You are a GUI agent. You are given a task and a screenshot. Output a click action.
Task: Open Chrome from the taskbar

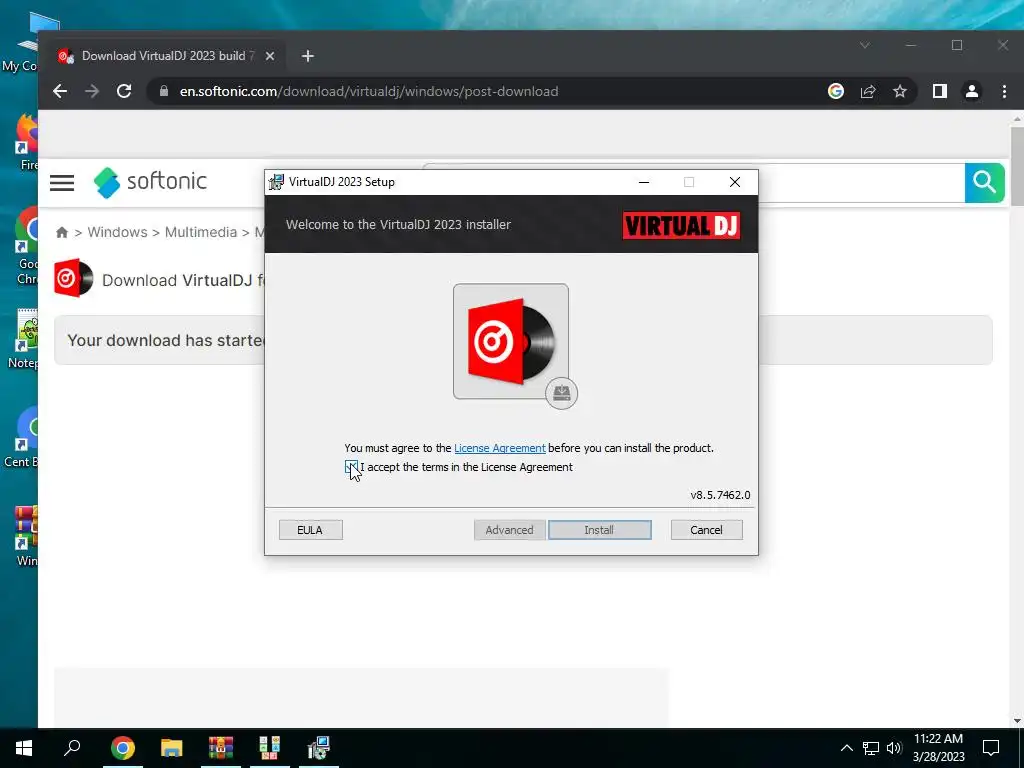pos(122,748)
